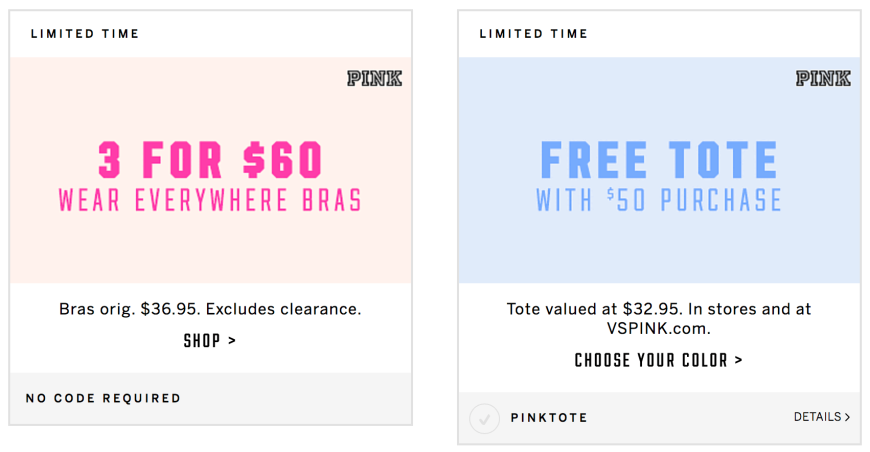
Task: Toggle the PINKTOTE checkmark circle
Action: [x=484, y=418]
